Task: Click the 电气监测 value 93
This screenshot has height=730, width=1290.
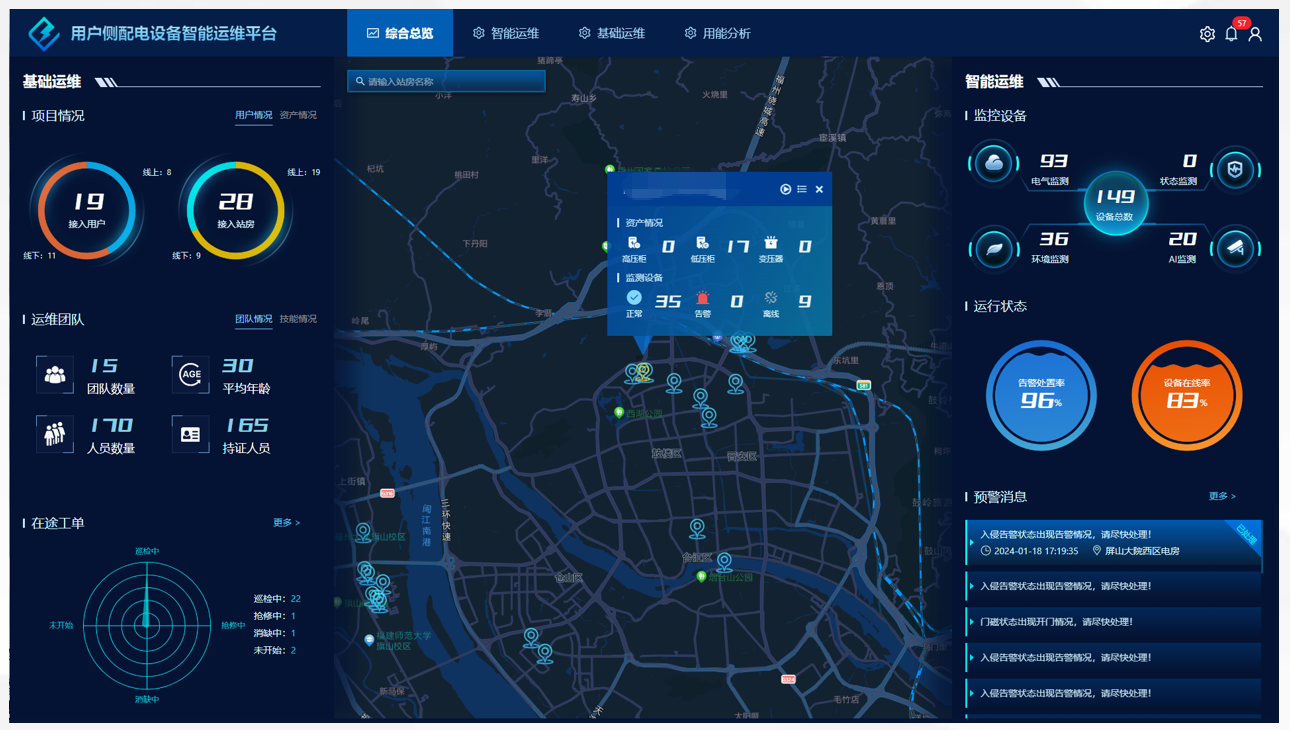Action: (x=1054, y=161)
